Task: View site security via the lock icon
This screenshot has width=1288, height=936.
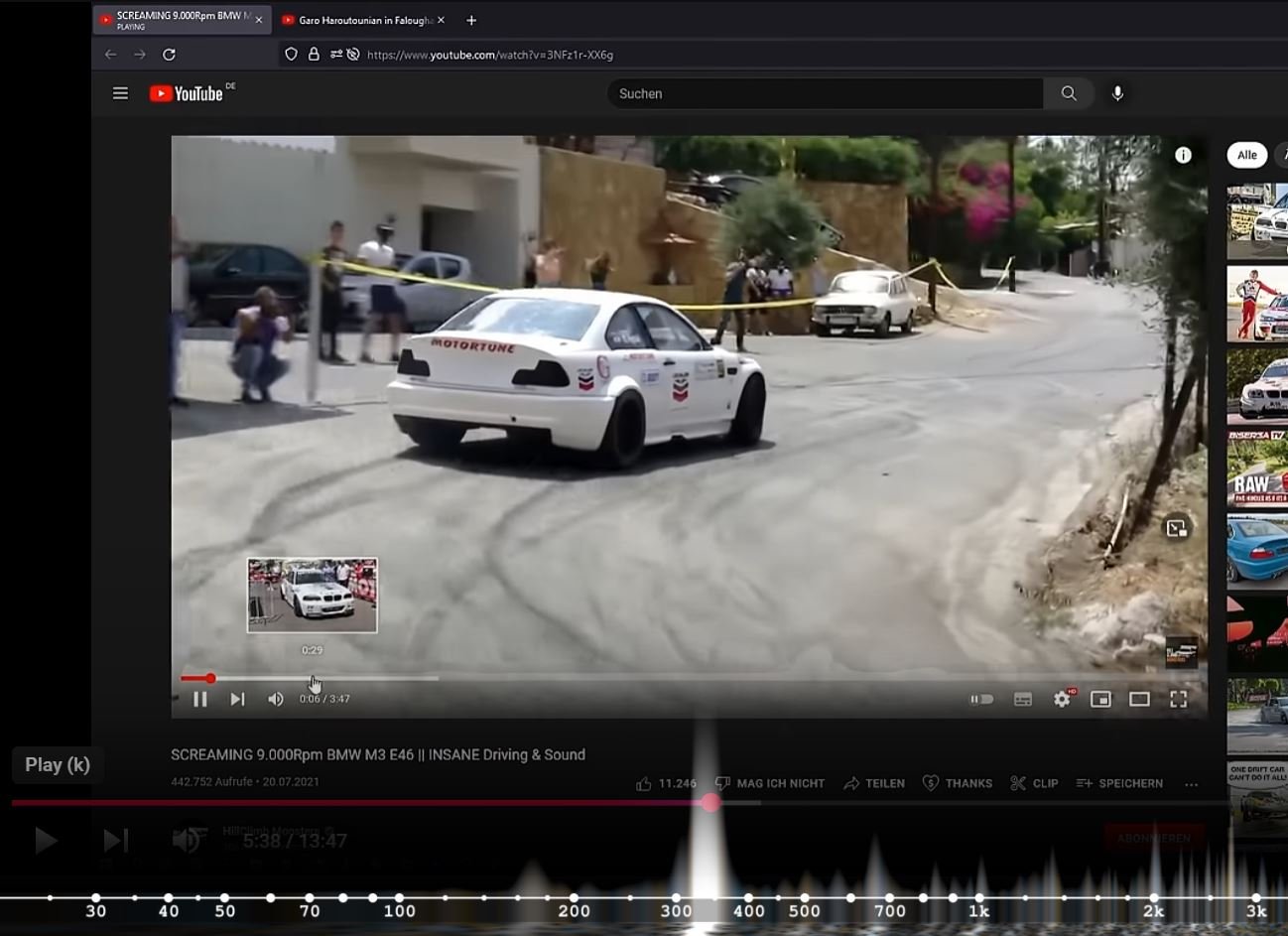Action: click(x=314, y=55)
